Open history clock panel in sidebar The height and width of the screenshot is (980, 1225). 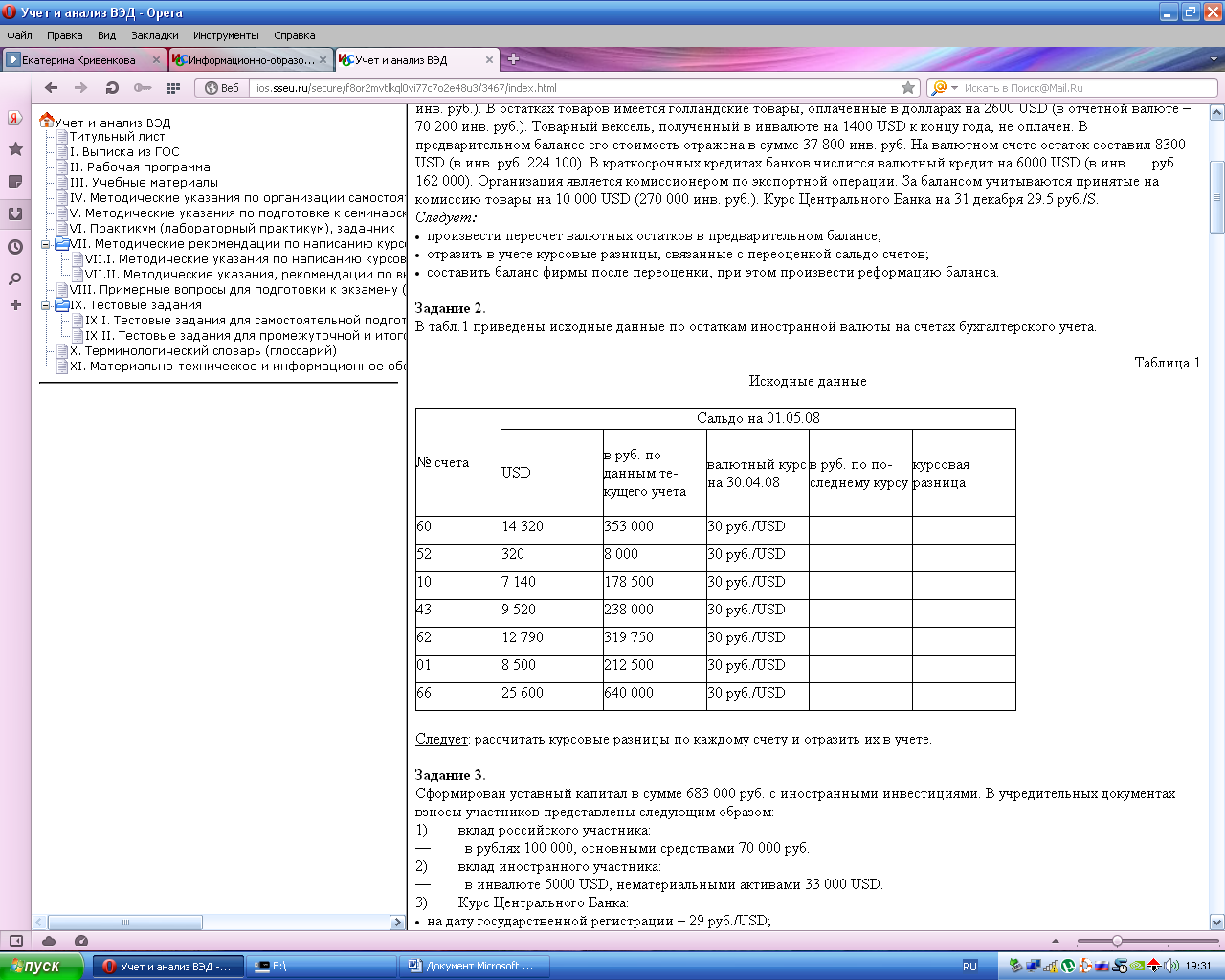point(15,246)
